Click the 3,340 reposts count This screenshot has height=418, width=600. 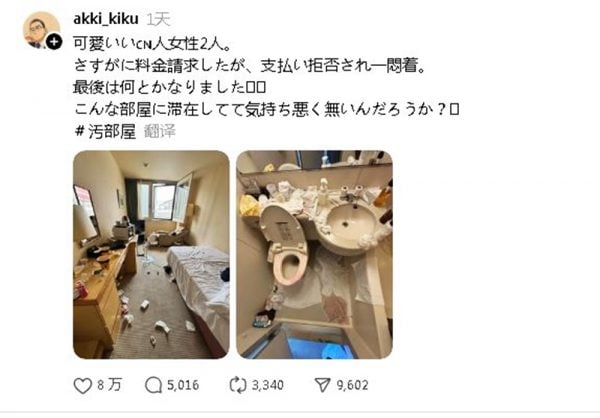[267, 385]
